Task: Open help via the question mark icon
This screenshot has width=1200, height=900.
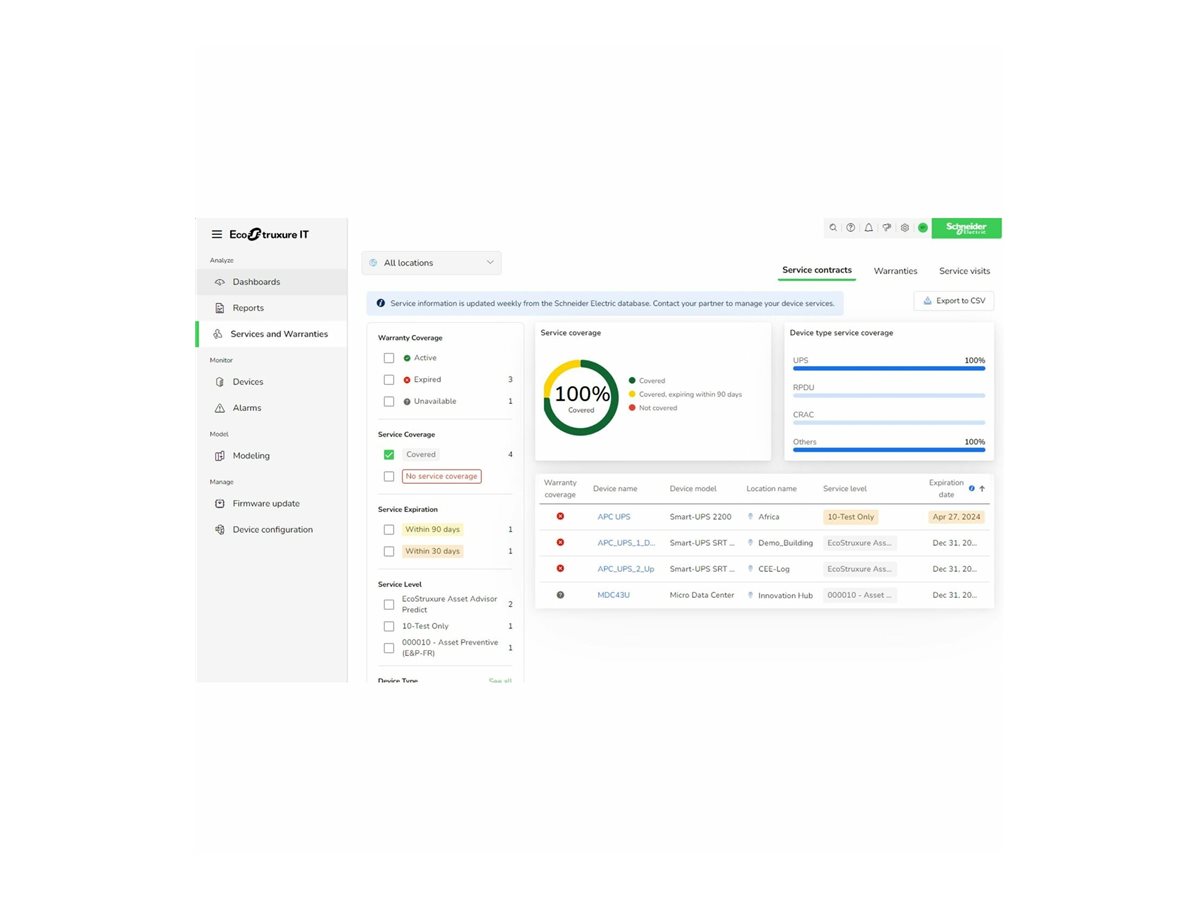Action: pyautogui.click(x=851, y=228)
